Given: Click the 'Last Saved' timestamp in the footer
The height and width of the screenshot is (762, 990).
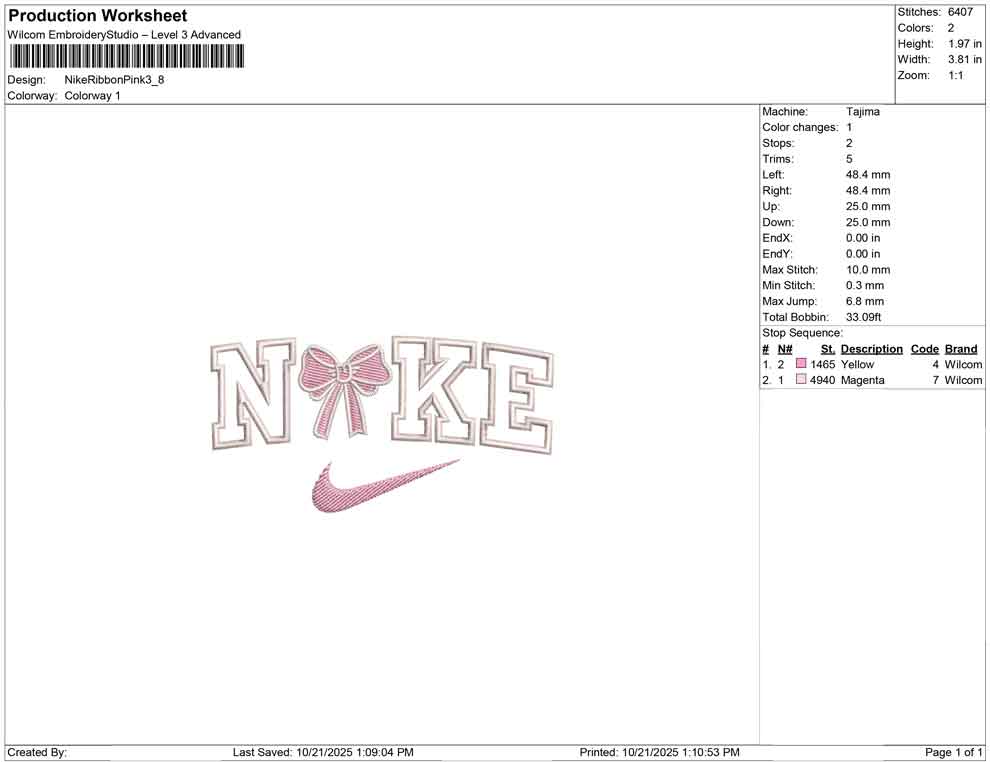Looking at the screenshot, I should 323,753.
